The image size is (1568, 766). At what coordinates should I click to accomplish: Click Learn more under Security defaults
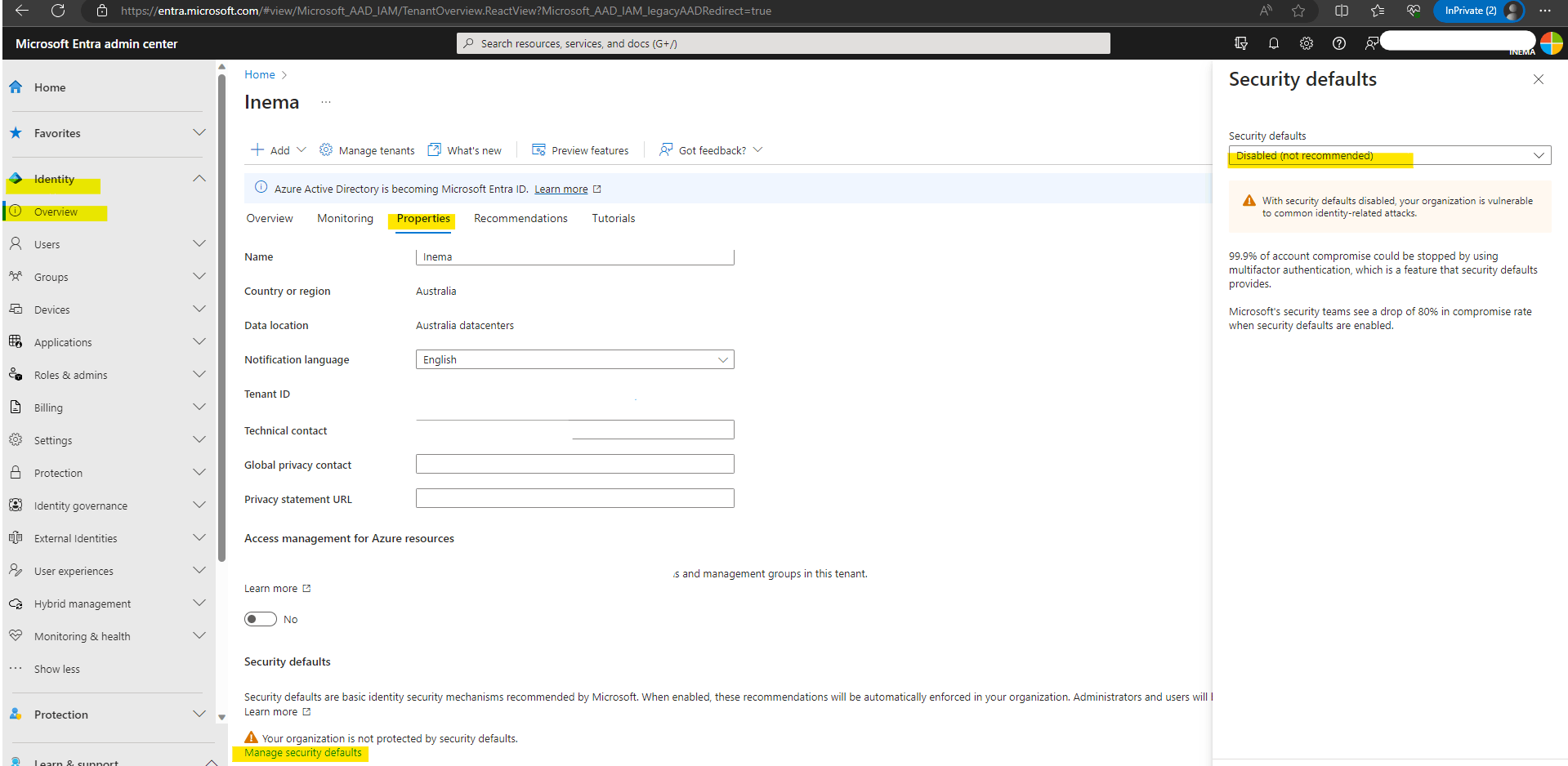[270, 711]
